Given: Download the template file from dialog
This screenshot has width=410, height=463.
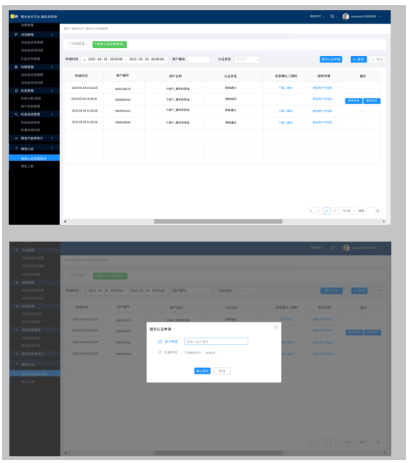Looking at the screenshot, I should tap(193, 352).
